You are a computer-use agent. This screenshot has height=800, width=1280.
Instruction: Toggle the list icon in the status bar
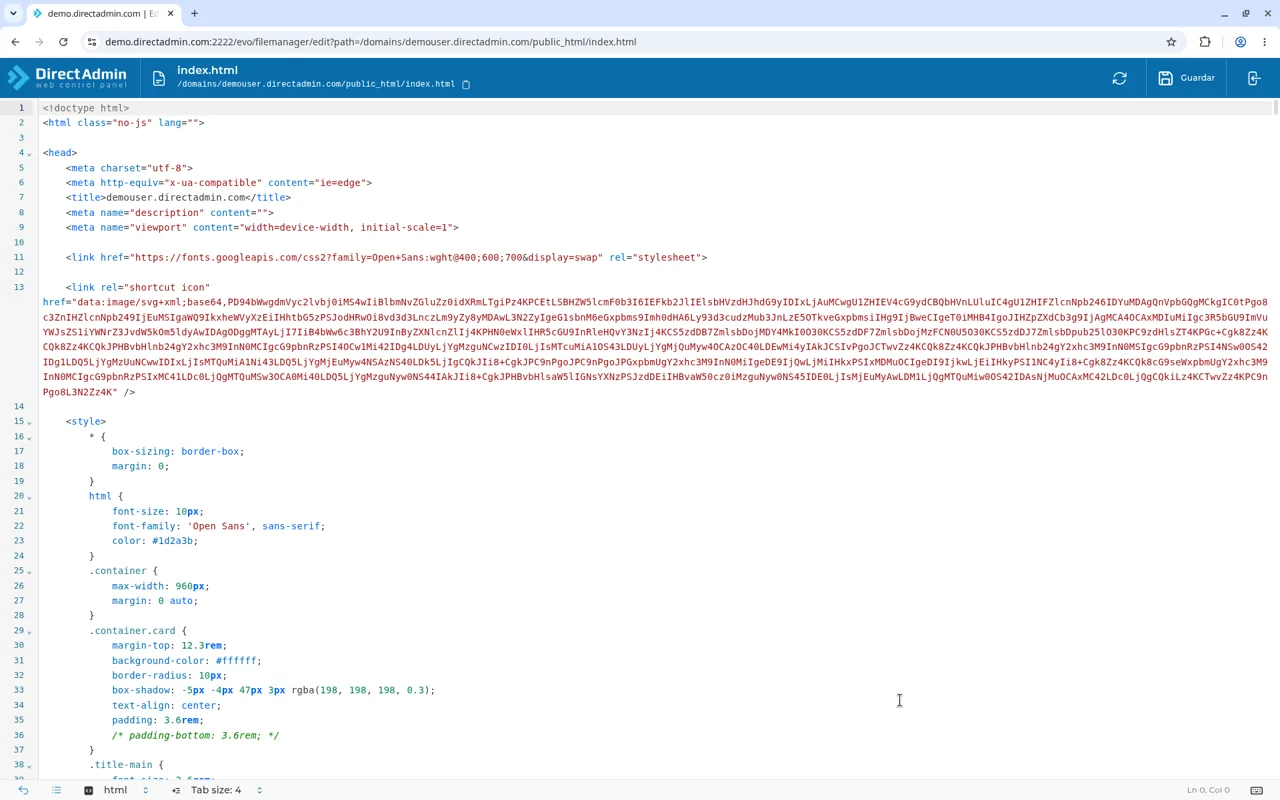tap(56, 790)
